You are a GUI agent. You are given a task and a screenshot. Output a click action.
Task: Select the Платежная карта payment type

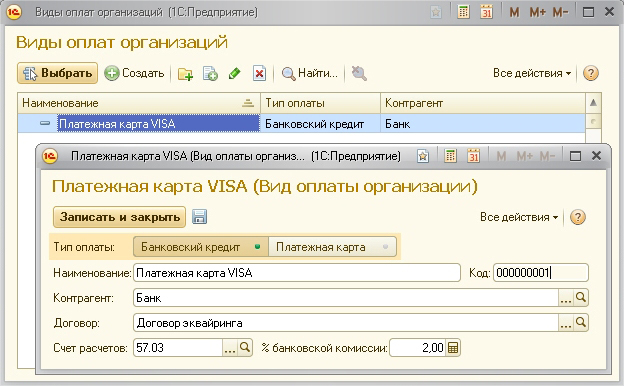(332, 247)
